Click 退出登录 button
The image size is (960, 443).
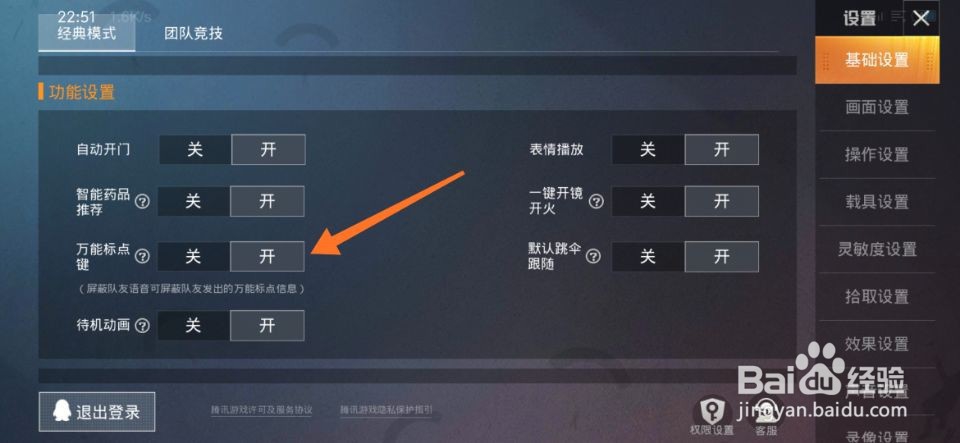pyautogui.click(x=97, y=412)
